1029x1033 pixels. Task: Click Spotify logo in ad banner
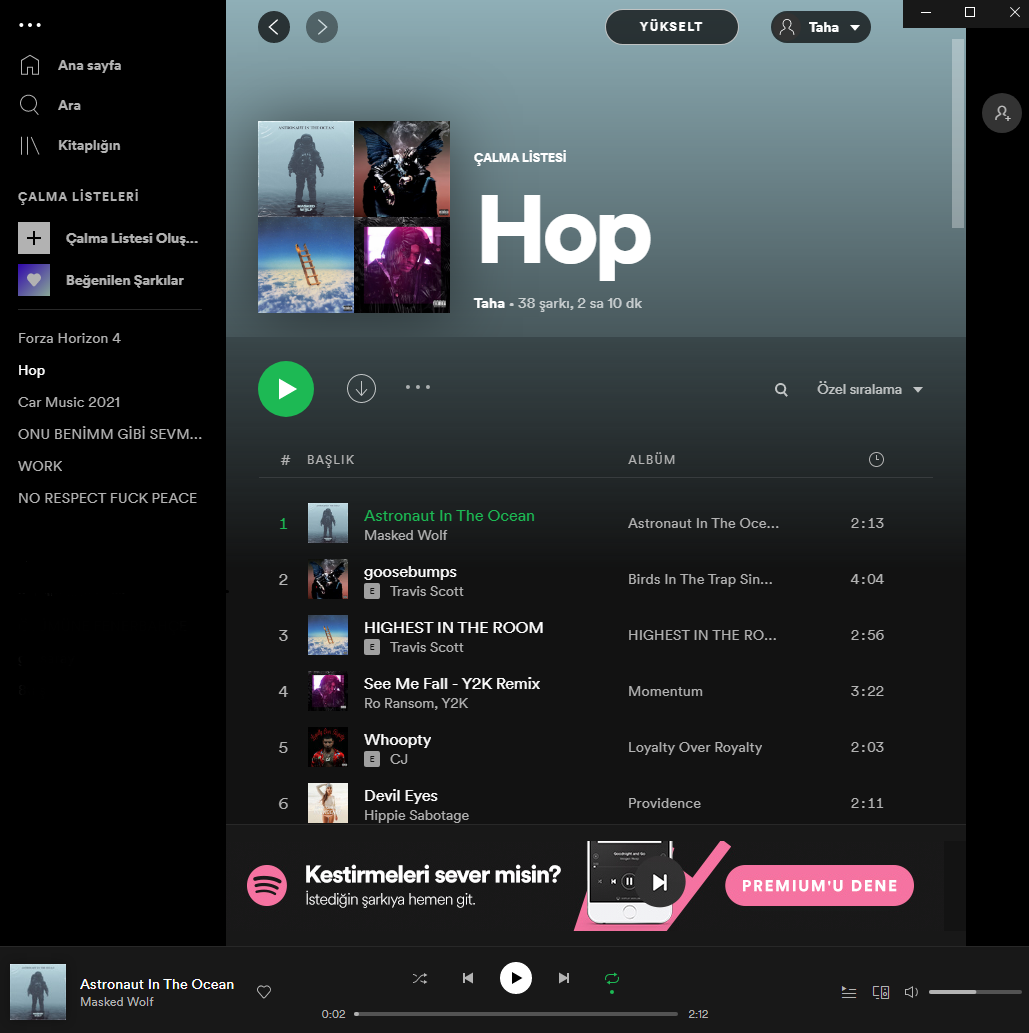tap(267, 885)
